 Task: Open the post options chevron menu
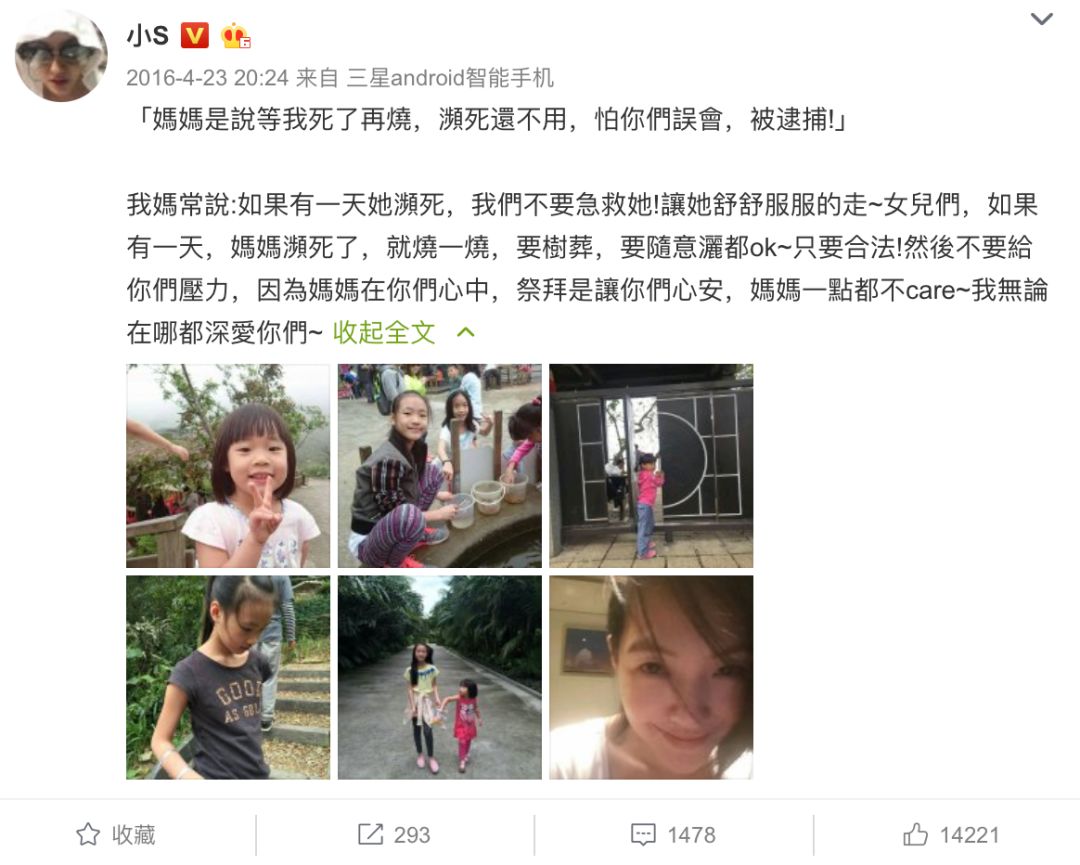[x=1041, y=19]
